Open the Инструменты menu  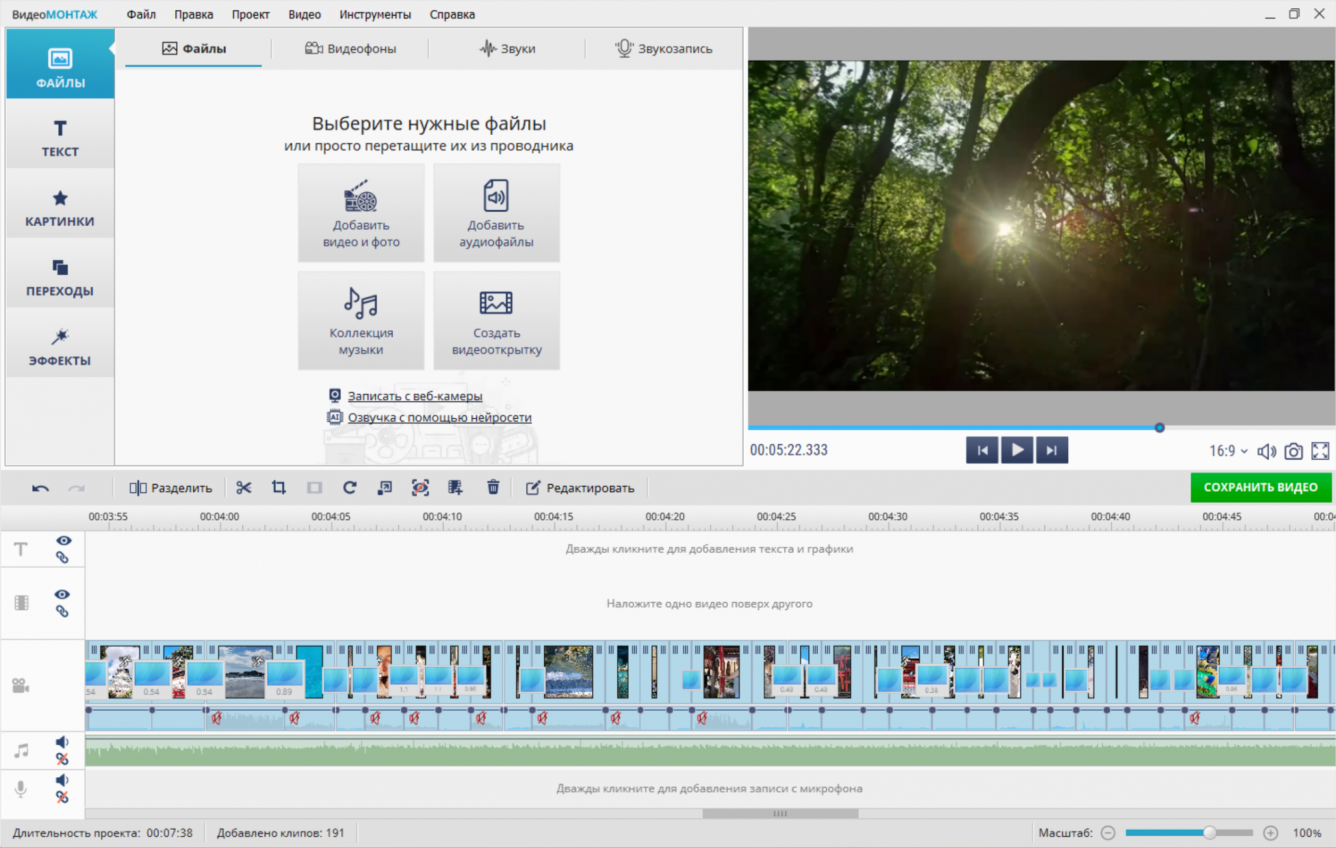click(375, 15)
